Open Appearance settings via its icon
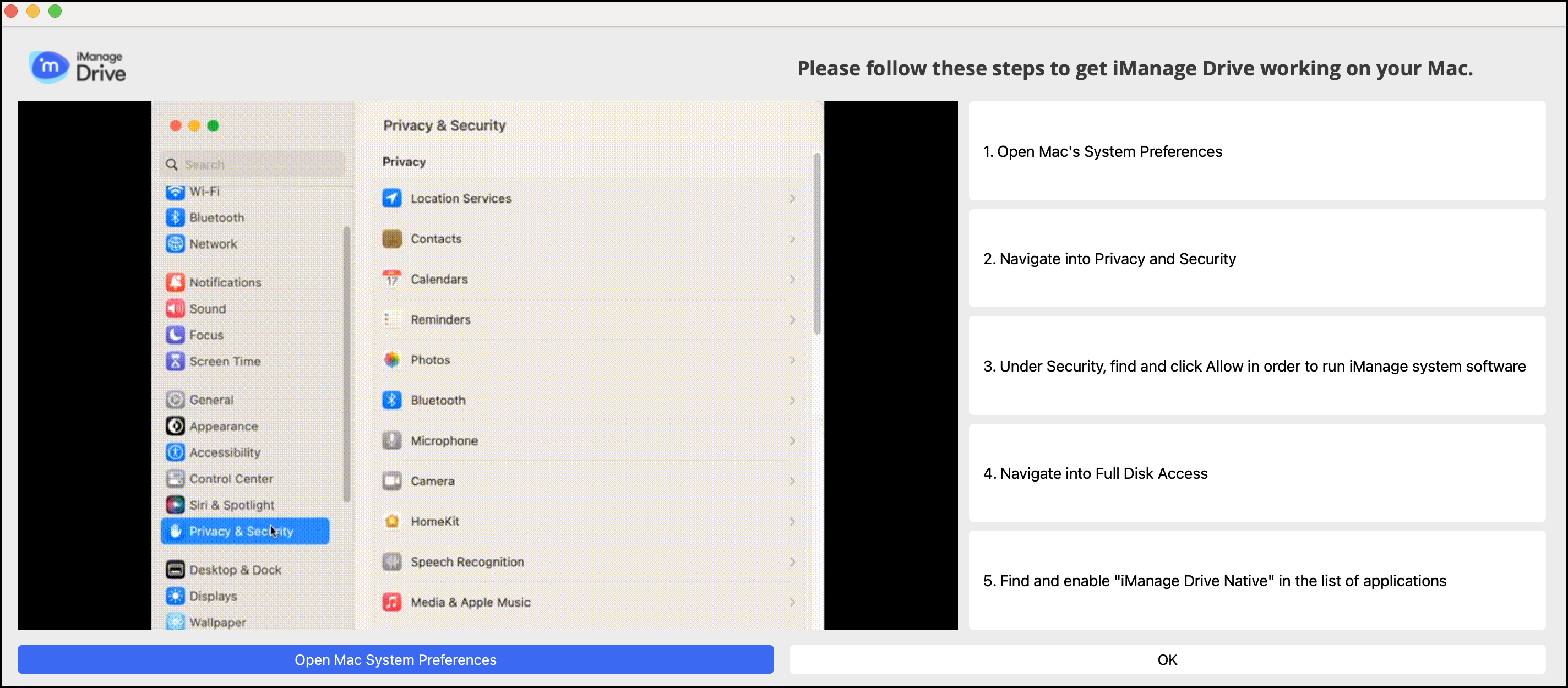Viewport: 1568px width, 688px height. point(175,426)
